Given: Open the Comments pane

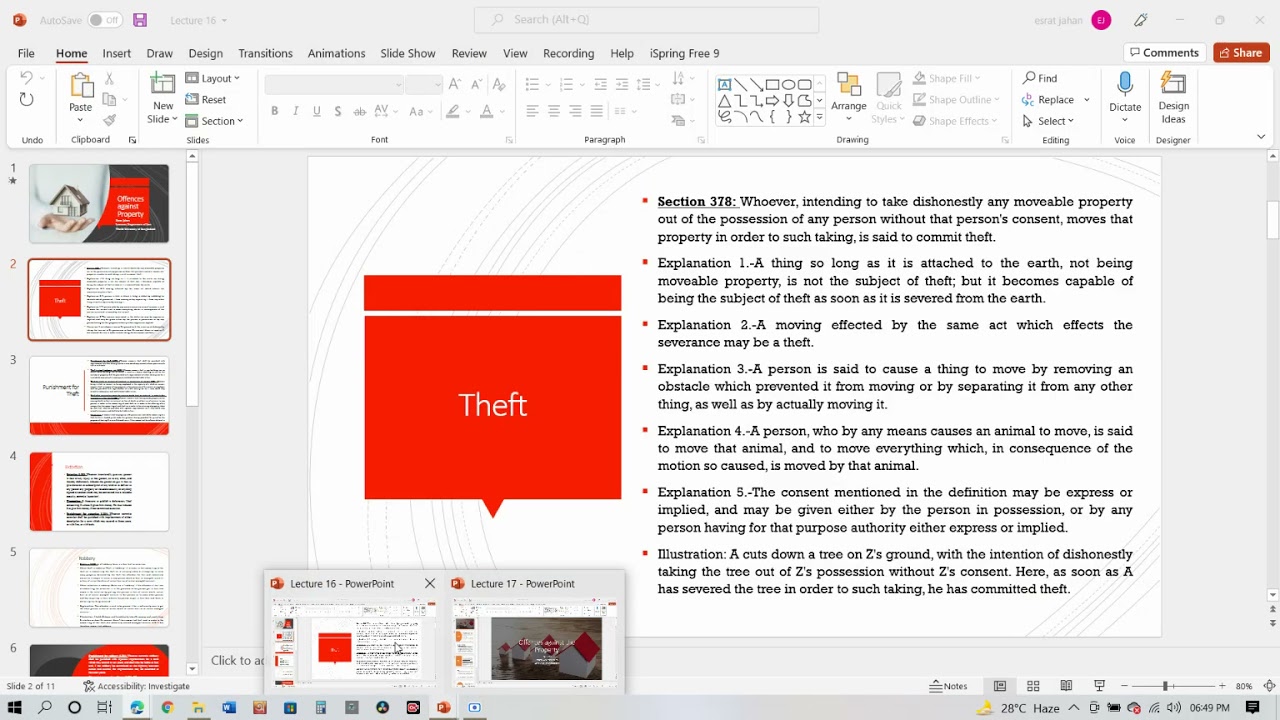Looking at the screenshot, I should [x=1163, y=53].
